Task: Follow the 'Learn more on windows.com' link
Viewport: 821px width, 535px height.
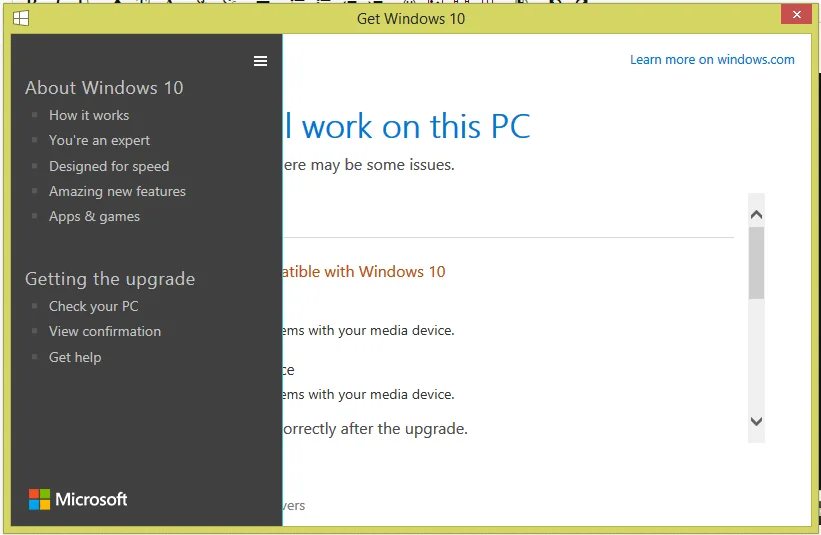Action: click(x=712, y=59)
